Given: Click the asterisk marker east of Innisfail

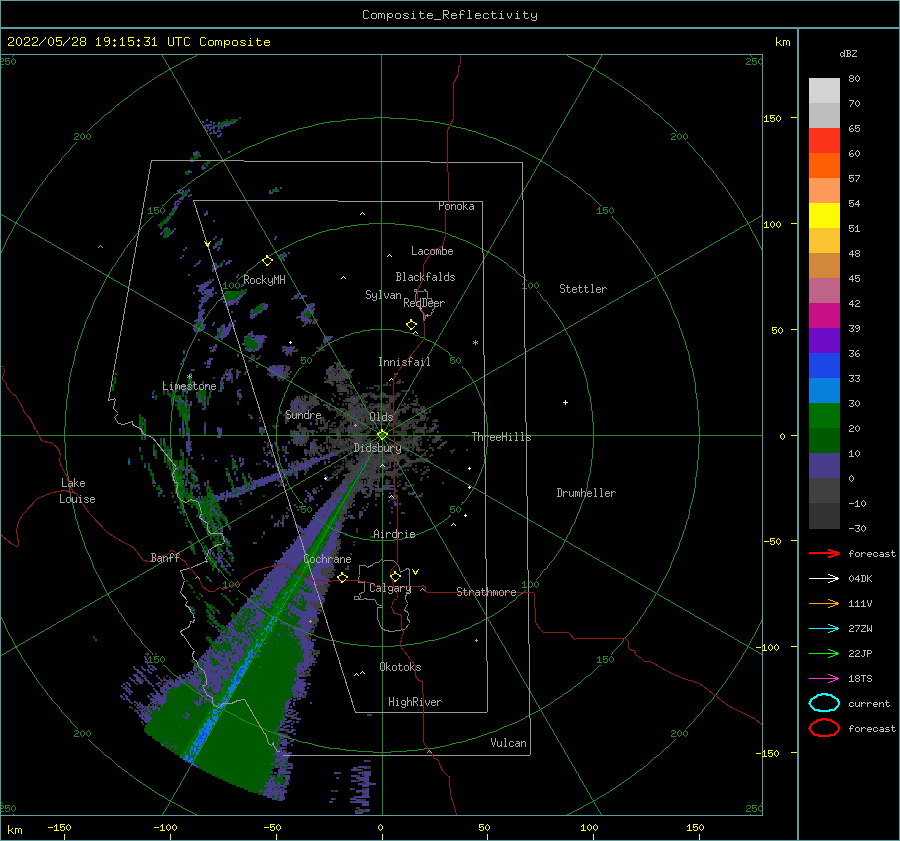Looking at the screenshot, I should [475, 343].
